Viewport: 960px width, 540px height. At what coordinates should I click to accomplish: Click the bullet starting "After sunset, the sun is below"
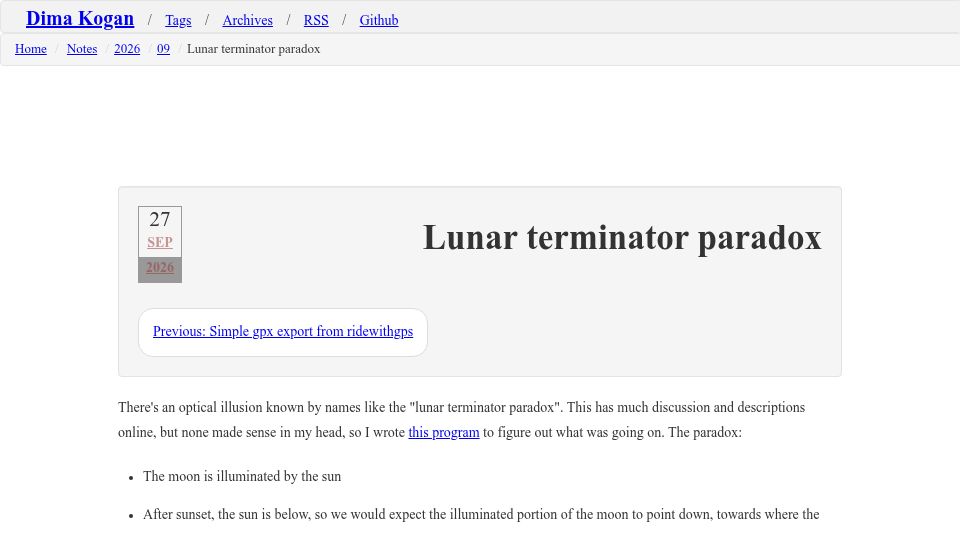[x=481, y=514]
